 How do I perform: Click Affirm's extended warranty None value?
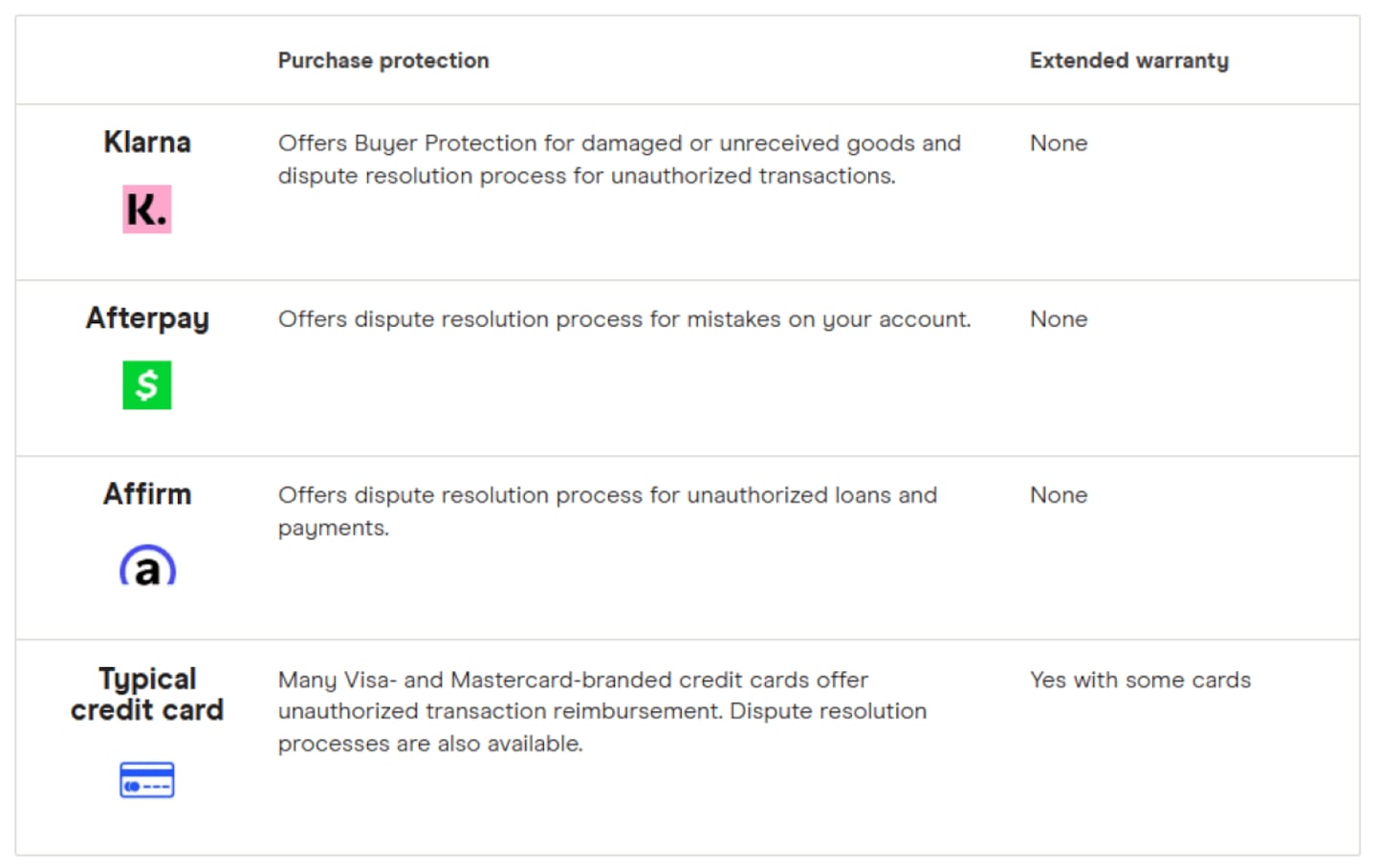point(1059,495)
